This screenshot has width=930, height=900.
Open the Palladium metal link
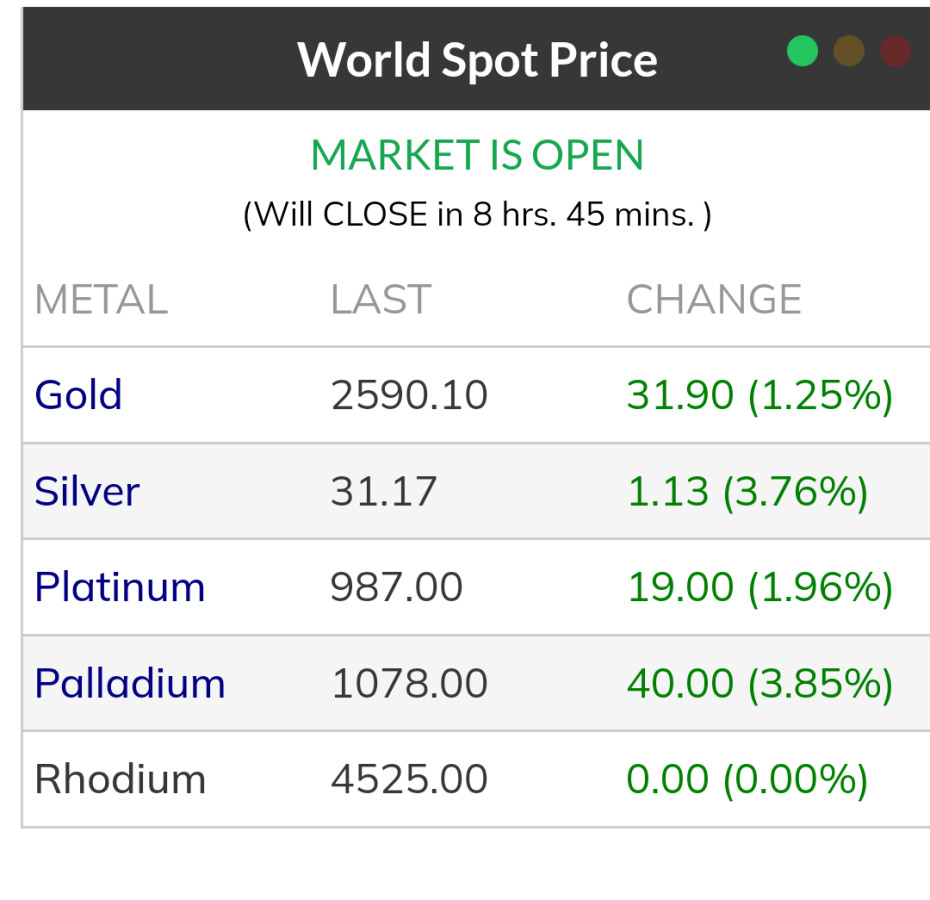tap(130, 683)
